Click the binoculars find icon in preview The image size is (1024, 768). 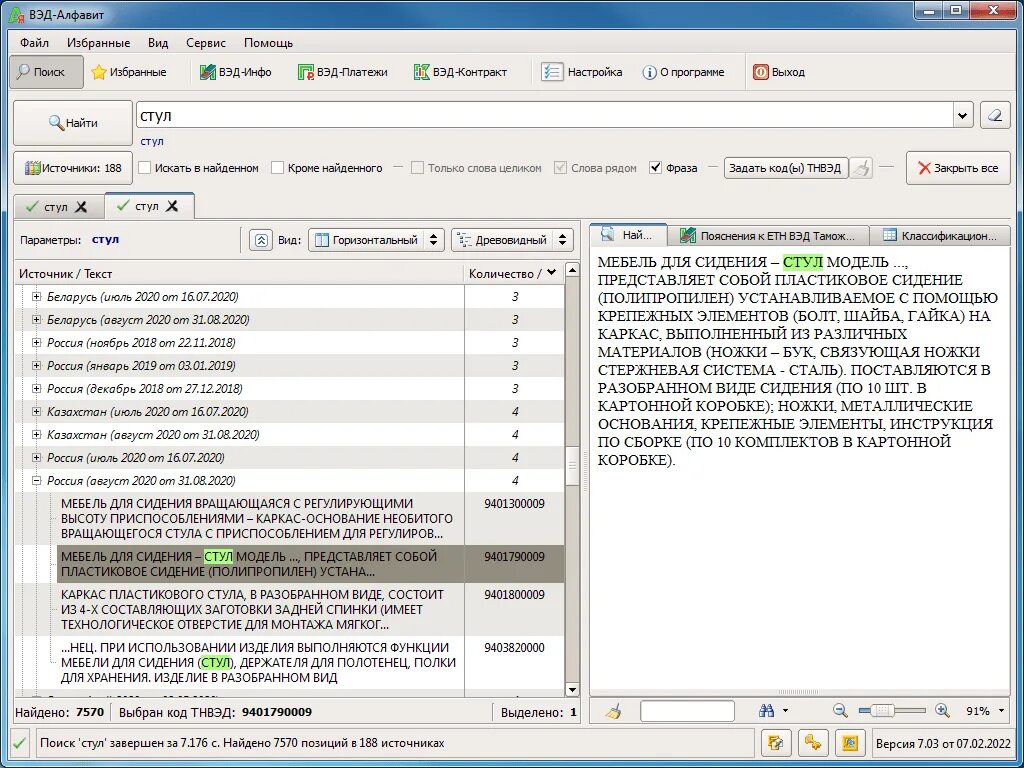pos(767,711)
